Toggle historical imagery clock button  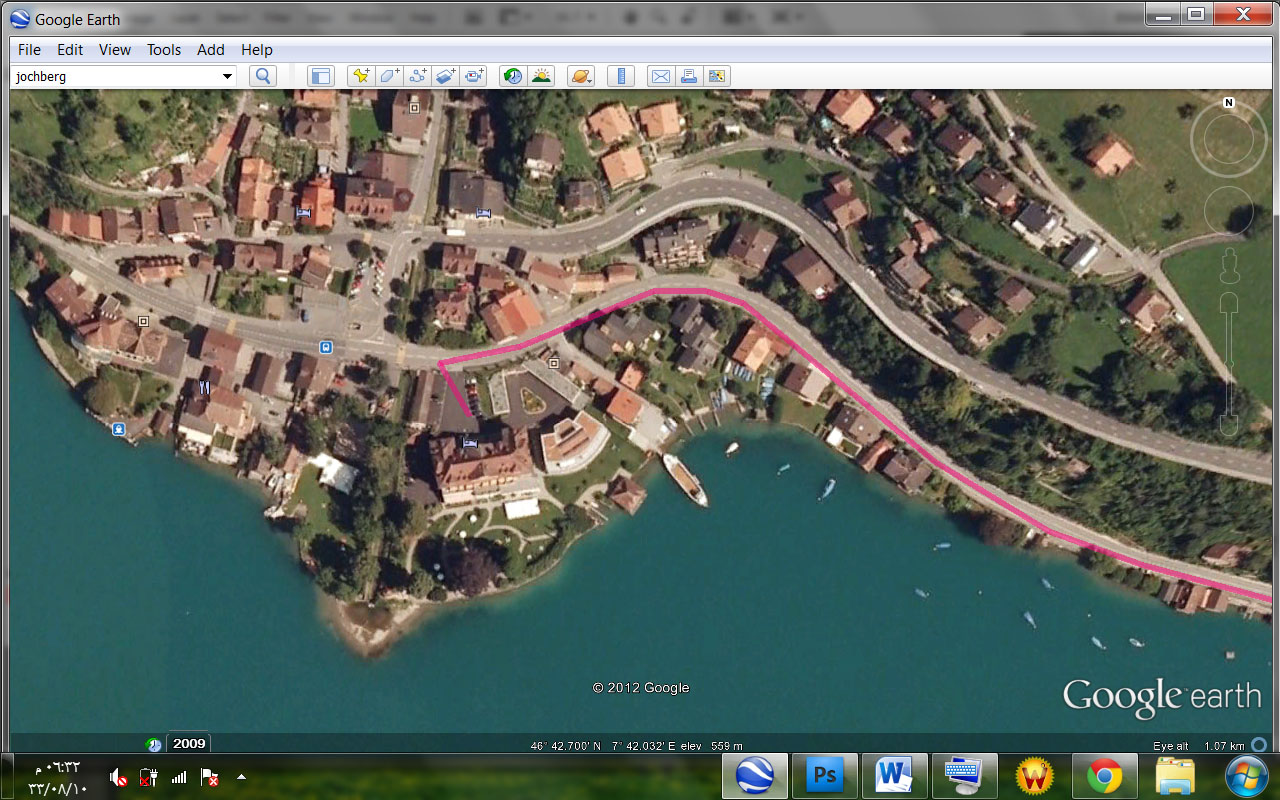[513, 76]
